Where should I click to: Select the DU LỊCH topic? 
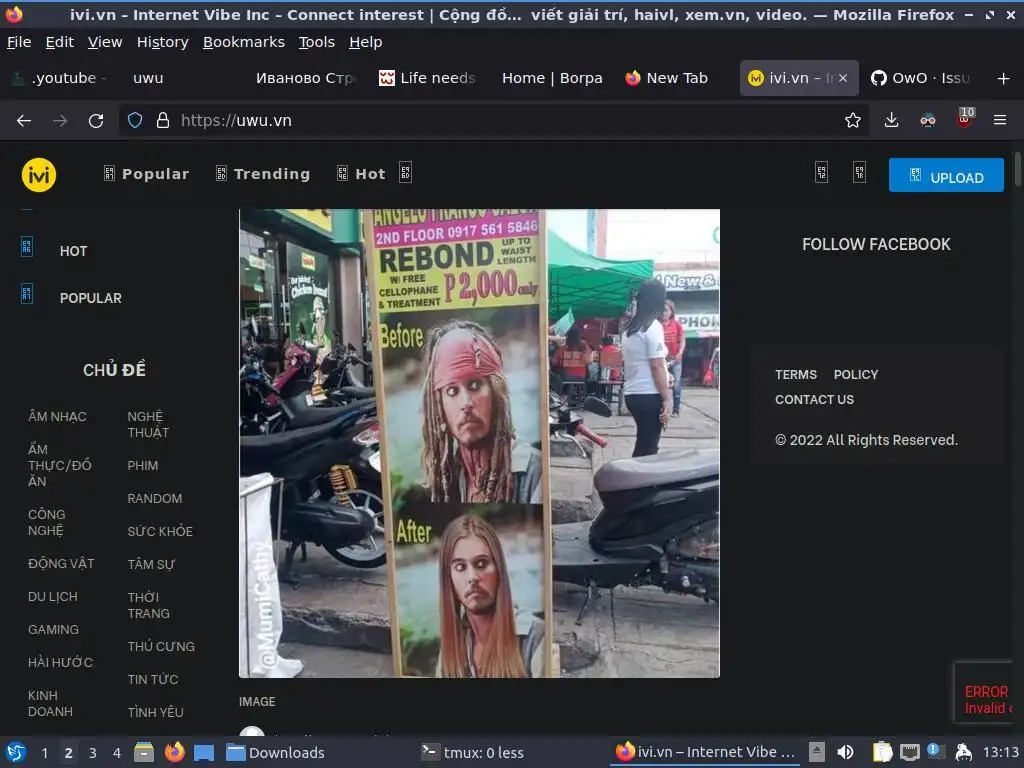click(x=52, y=596)
